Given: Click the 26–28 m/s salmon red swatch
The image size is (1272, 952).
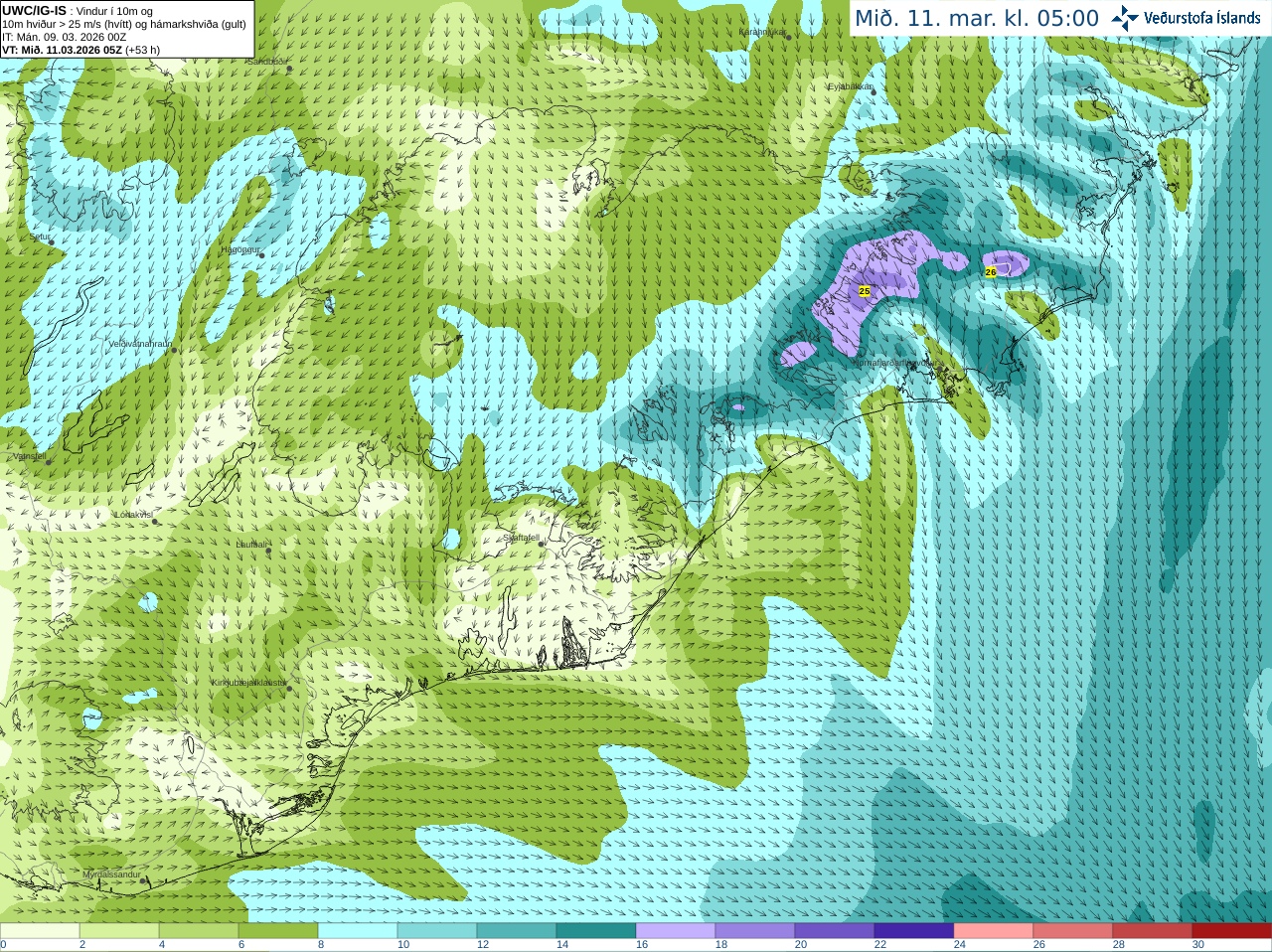Looking at the screenshot, I should point(1073,930).
